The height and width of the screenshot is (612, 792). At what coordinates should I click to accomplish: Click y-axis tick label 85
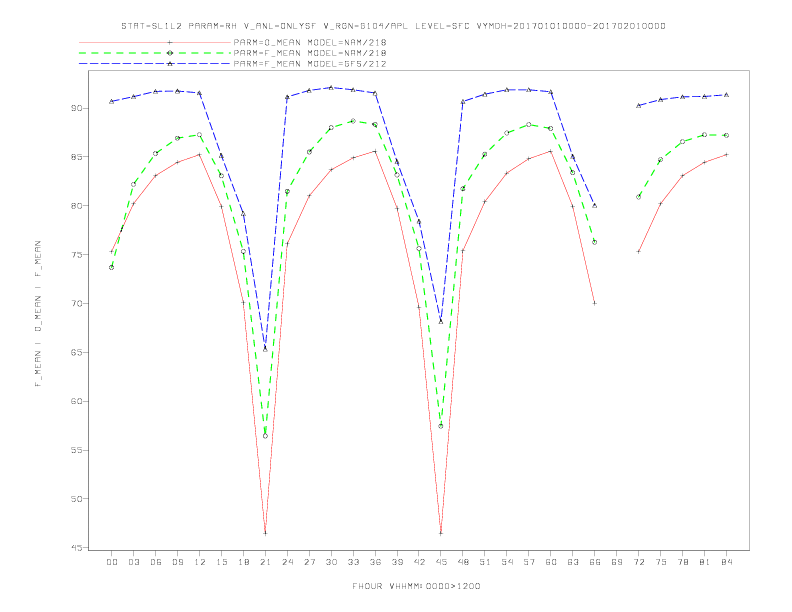tap(76, 157)
